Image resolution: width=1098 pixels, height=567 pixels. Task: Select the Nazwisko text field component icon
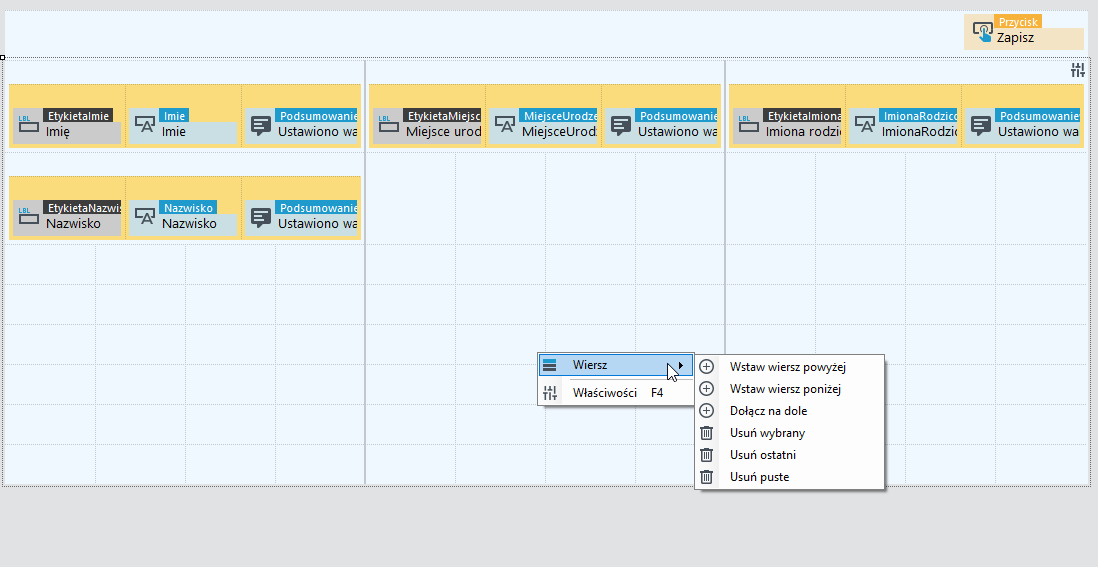pyautogui.click(x=145, y=217)
